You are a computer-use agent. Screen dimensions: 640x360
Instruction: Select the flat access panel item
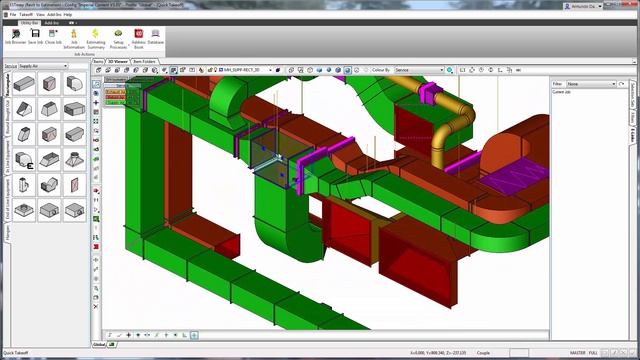pyautogui.click(x=75, y=185)
